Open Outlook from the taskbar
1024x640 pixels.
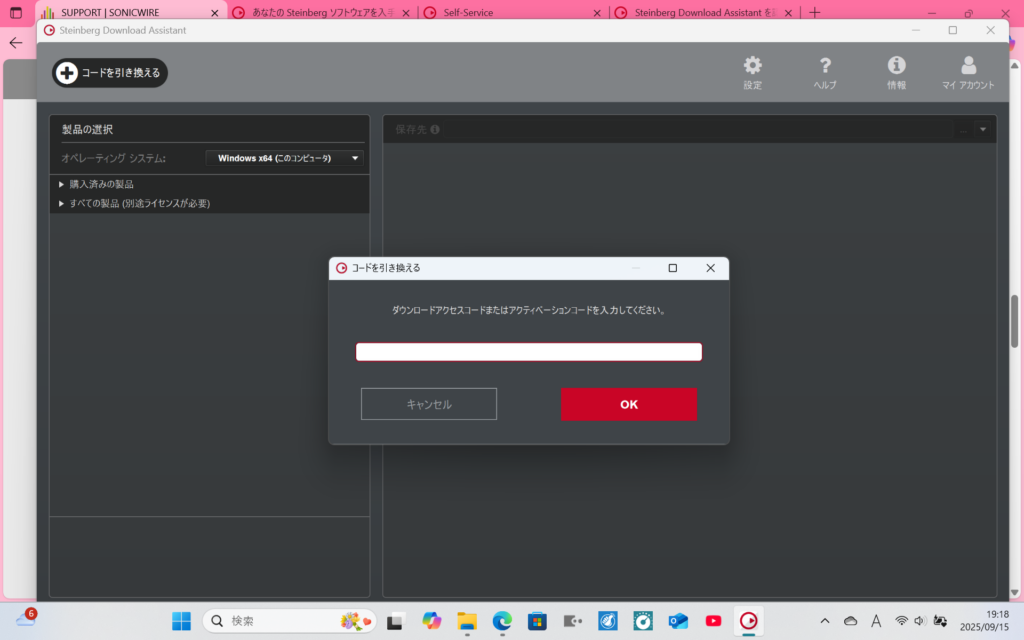(x=678, y=621)
